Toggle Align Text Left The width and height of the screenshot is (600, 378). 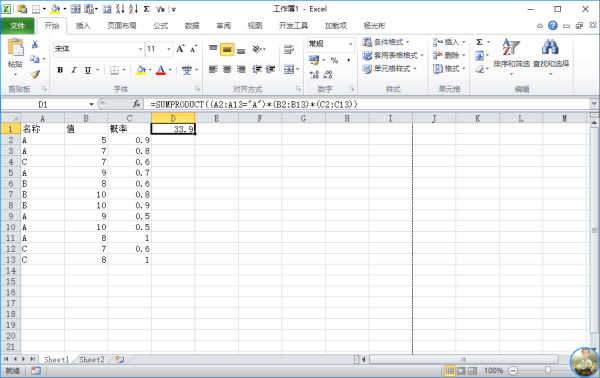point(213,69)
